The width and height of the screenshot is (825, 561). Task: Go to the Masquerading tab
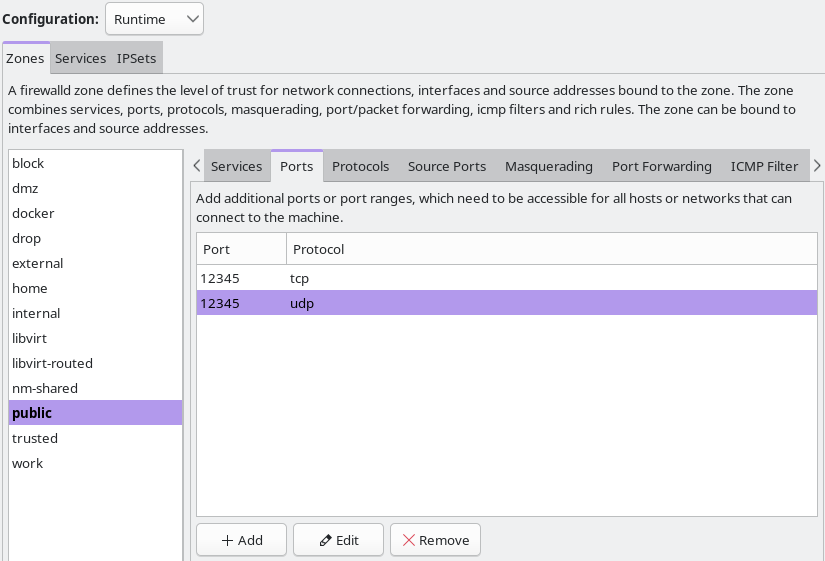(549, 166)
